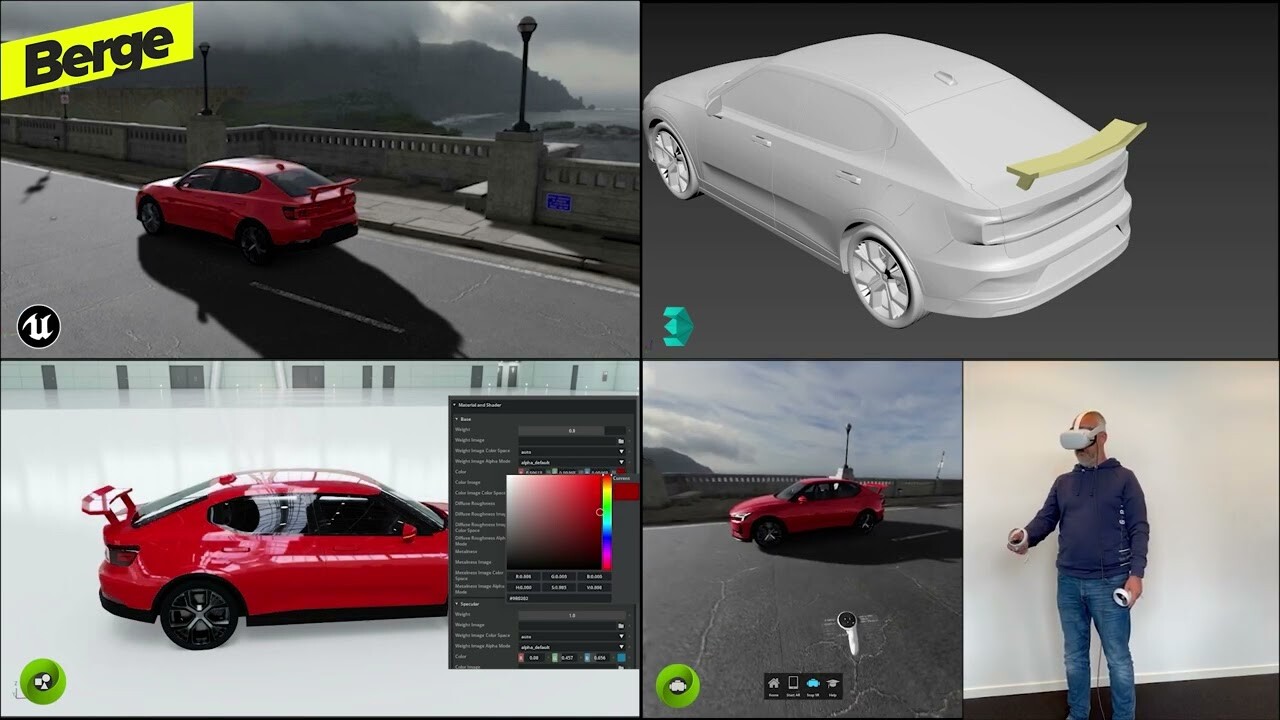
Task: Click the hex color value #980202
Action: (x=521, y=597)
